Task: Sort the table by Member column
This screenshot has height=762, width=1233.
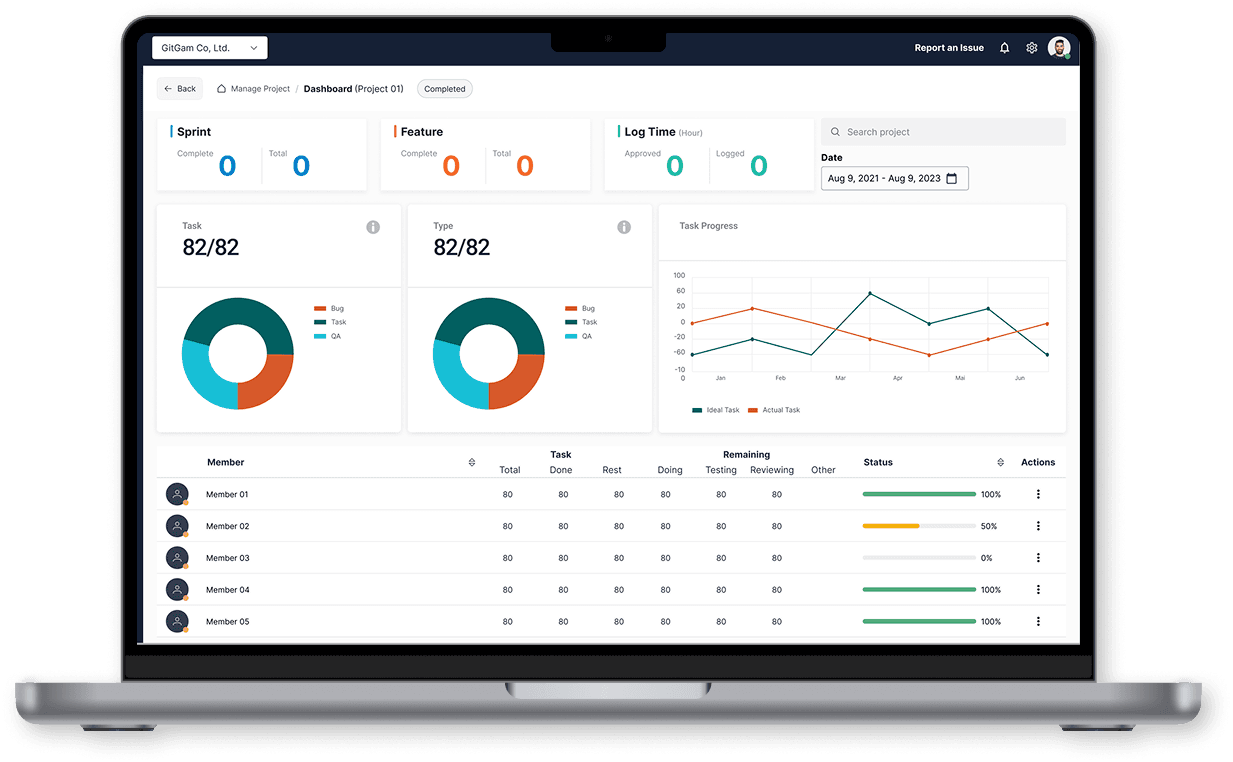Action: pyautogui.click(x=471, y=462)
